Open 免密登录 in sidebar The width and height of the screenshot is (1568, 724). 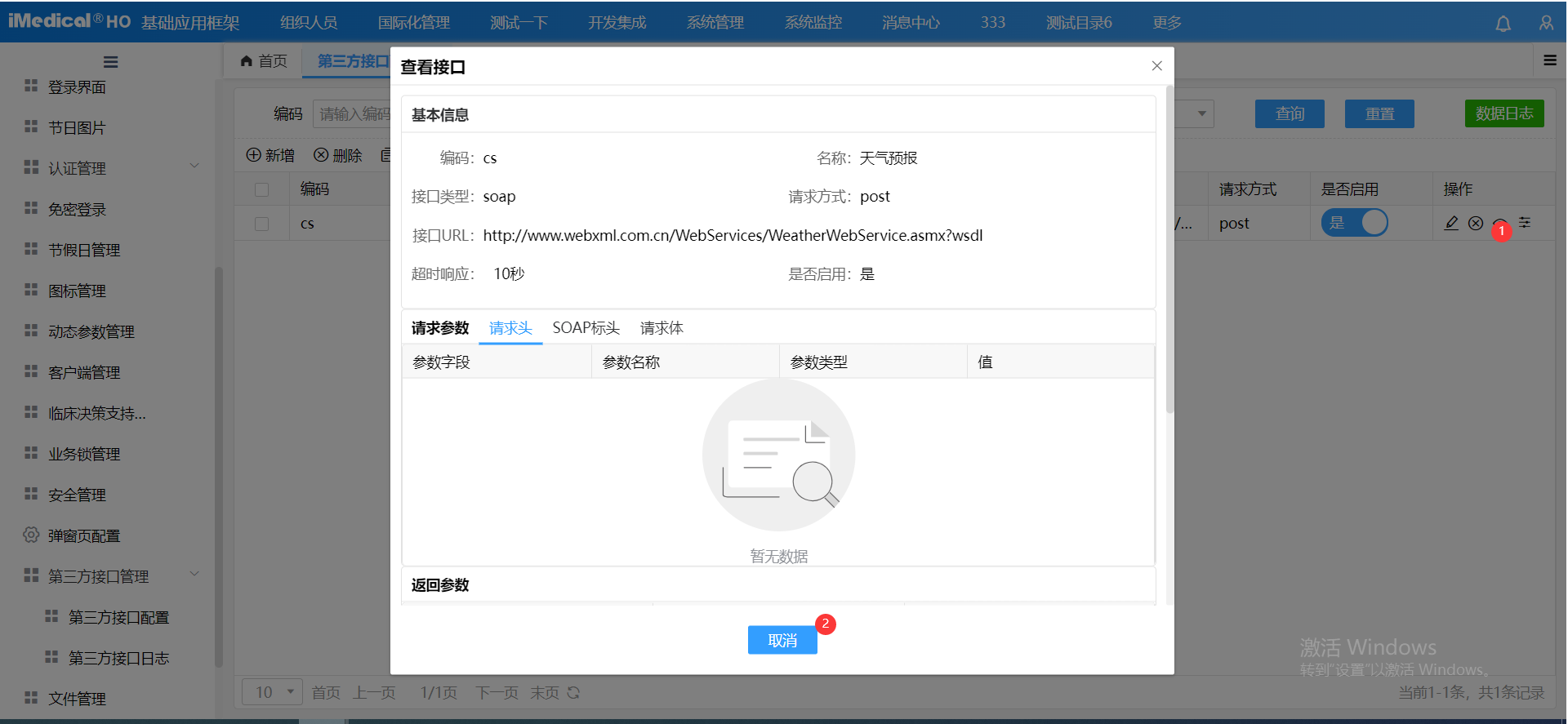coord(77,209)
